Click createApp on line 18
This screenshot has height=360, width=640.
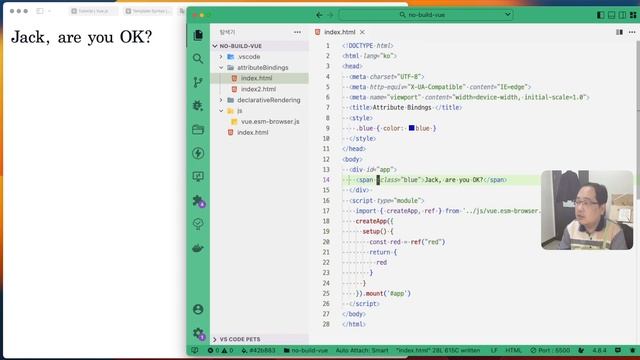coord(371,221)
